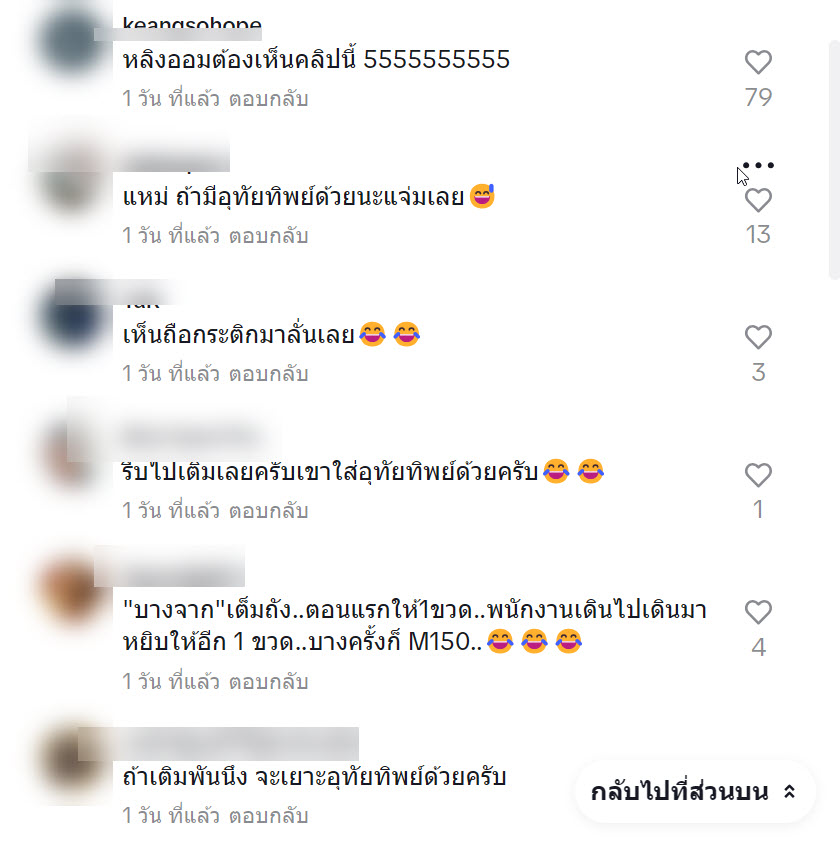Screen dimensions: 840x844
Task: Open the first commenter's profile avatar
Action: pyautogui.click(x=71, y=40)
